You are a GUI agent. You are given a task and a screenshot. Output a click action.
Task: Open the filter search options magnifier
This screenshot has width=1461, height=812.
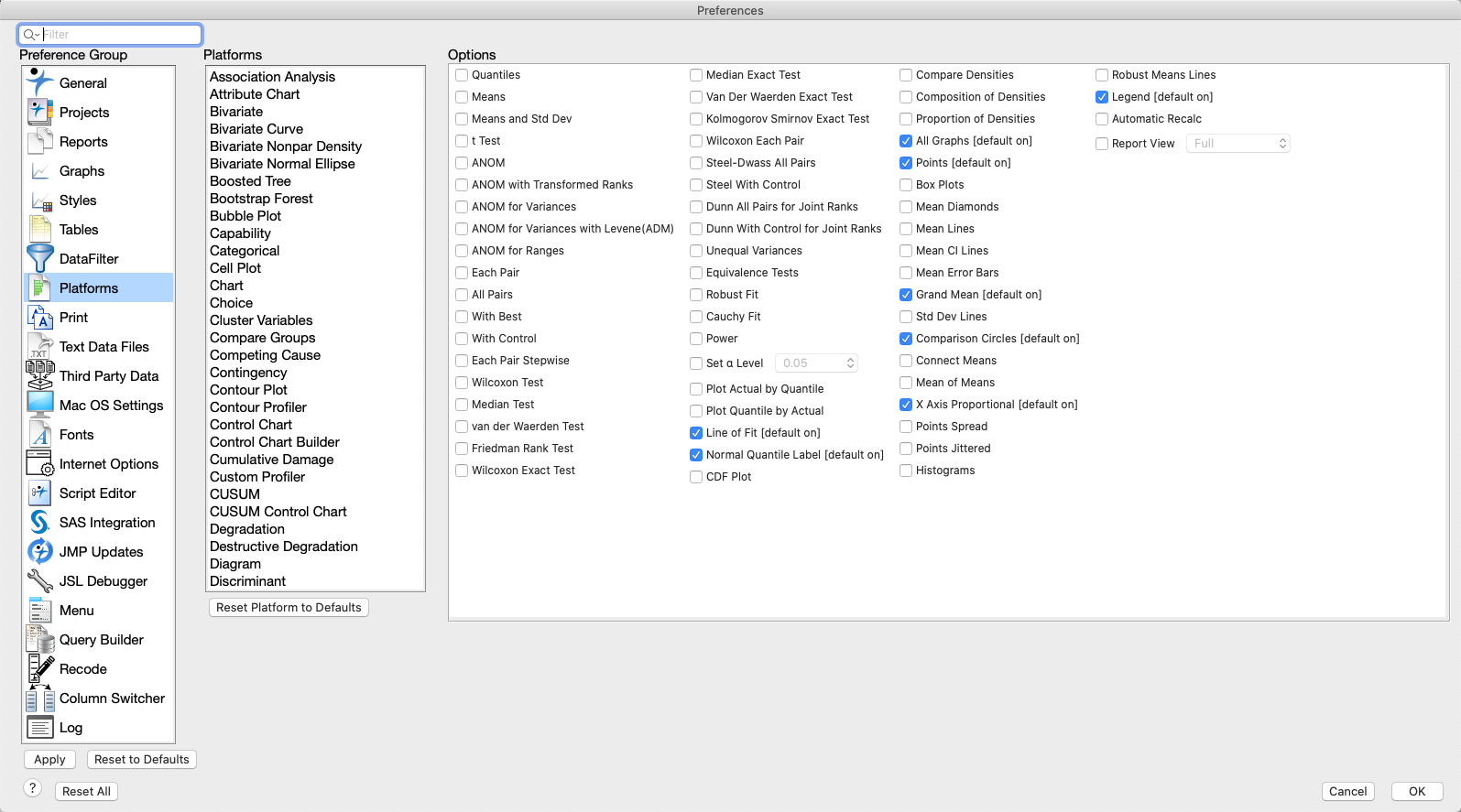tap(31, 35)
